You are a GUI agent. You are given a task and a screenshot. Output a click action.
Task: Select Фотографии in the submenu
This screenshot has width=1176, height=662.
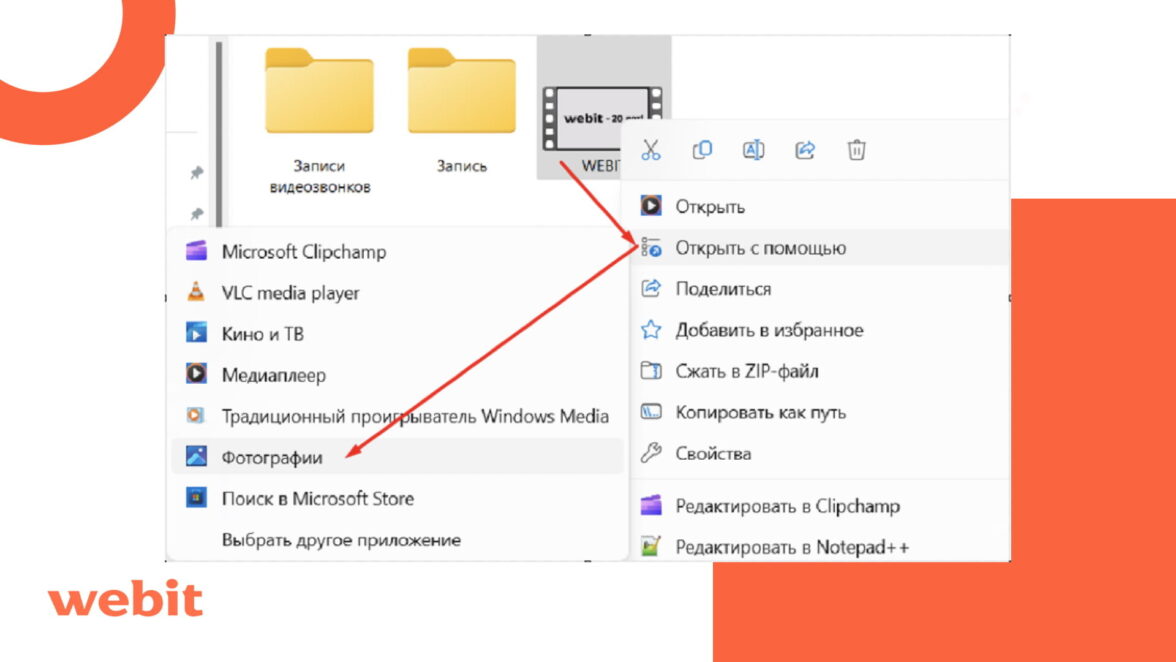tap(398, 457)
